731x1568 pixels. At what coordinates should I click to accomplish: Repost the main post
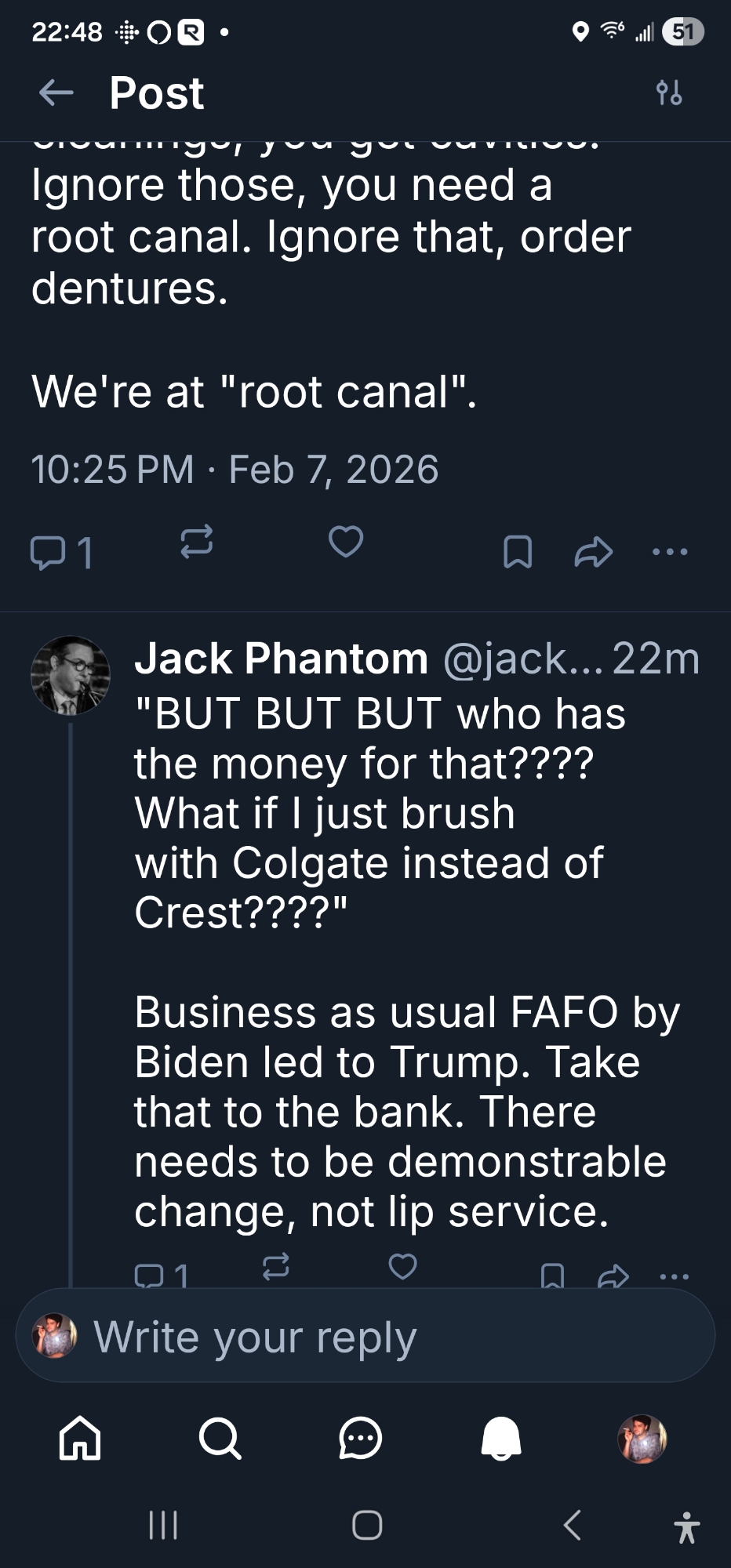[x=196, y=543]
